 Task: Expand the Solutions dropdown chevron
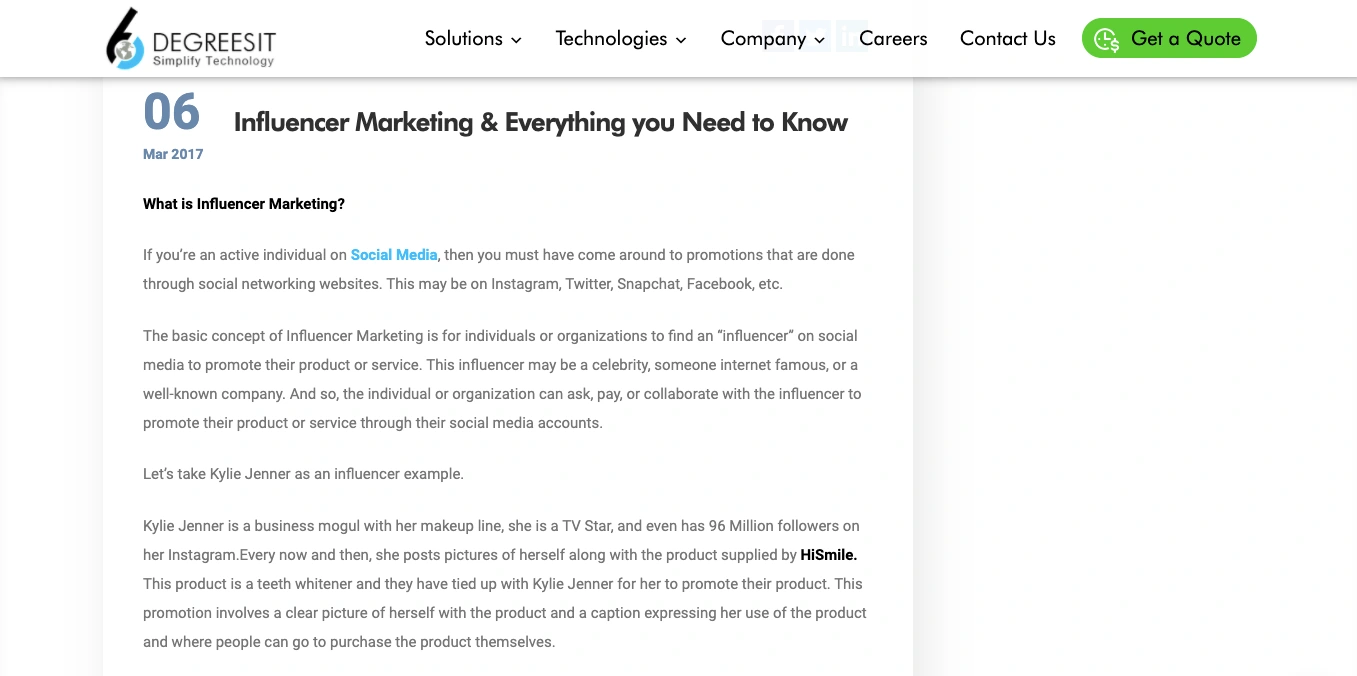click(516, 40)
